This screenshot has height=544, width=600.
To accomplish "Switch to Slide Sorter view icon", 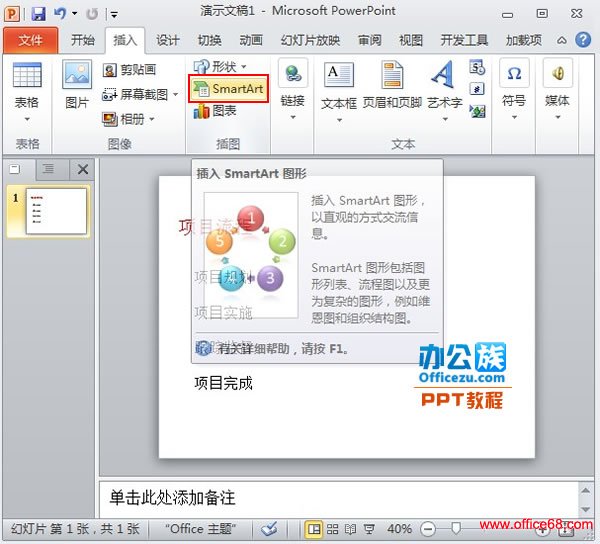I will (332, 529).
